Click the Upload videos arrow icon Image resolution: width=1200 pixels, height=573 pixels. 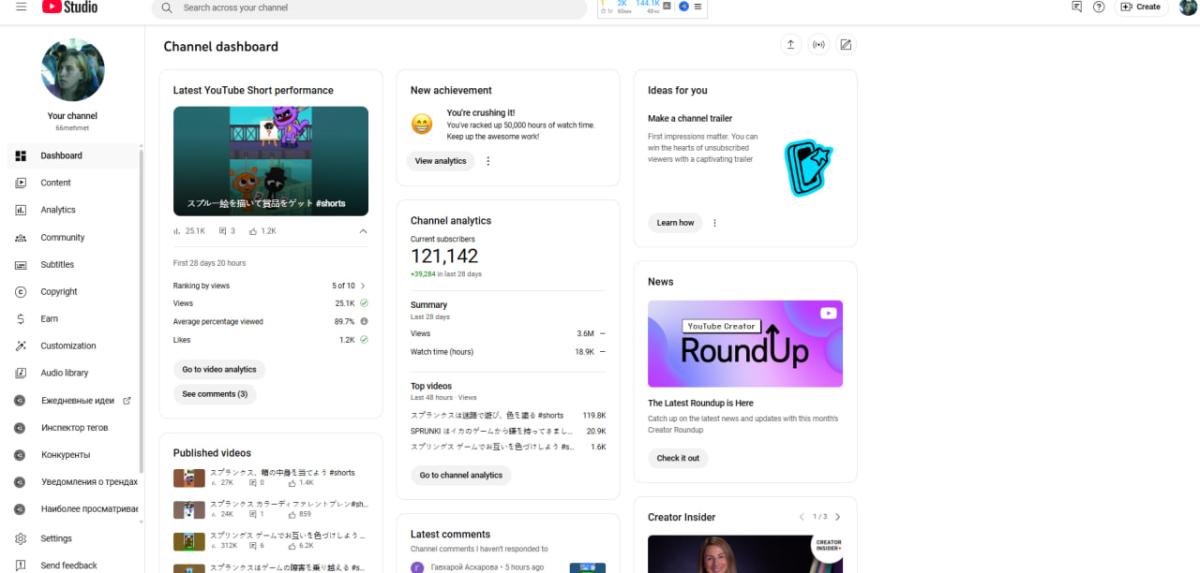pos(791,45)
